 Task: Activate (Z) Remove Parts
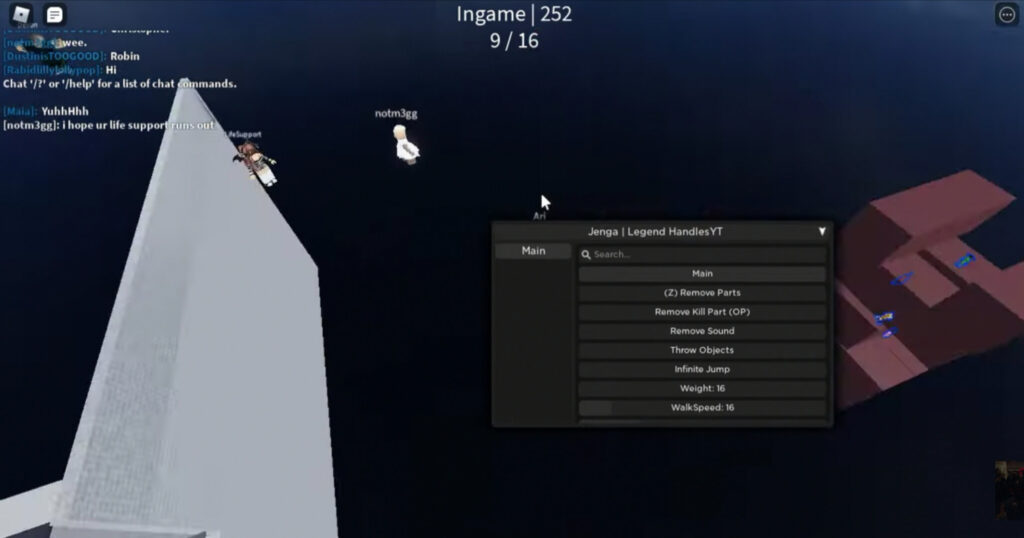click(702, 293)
